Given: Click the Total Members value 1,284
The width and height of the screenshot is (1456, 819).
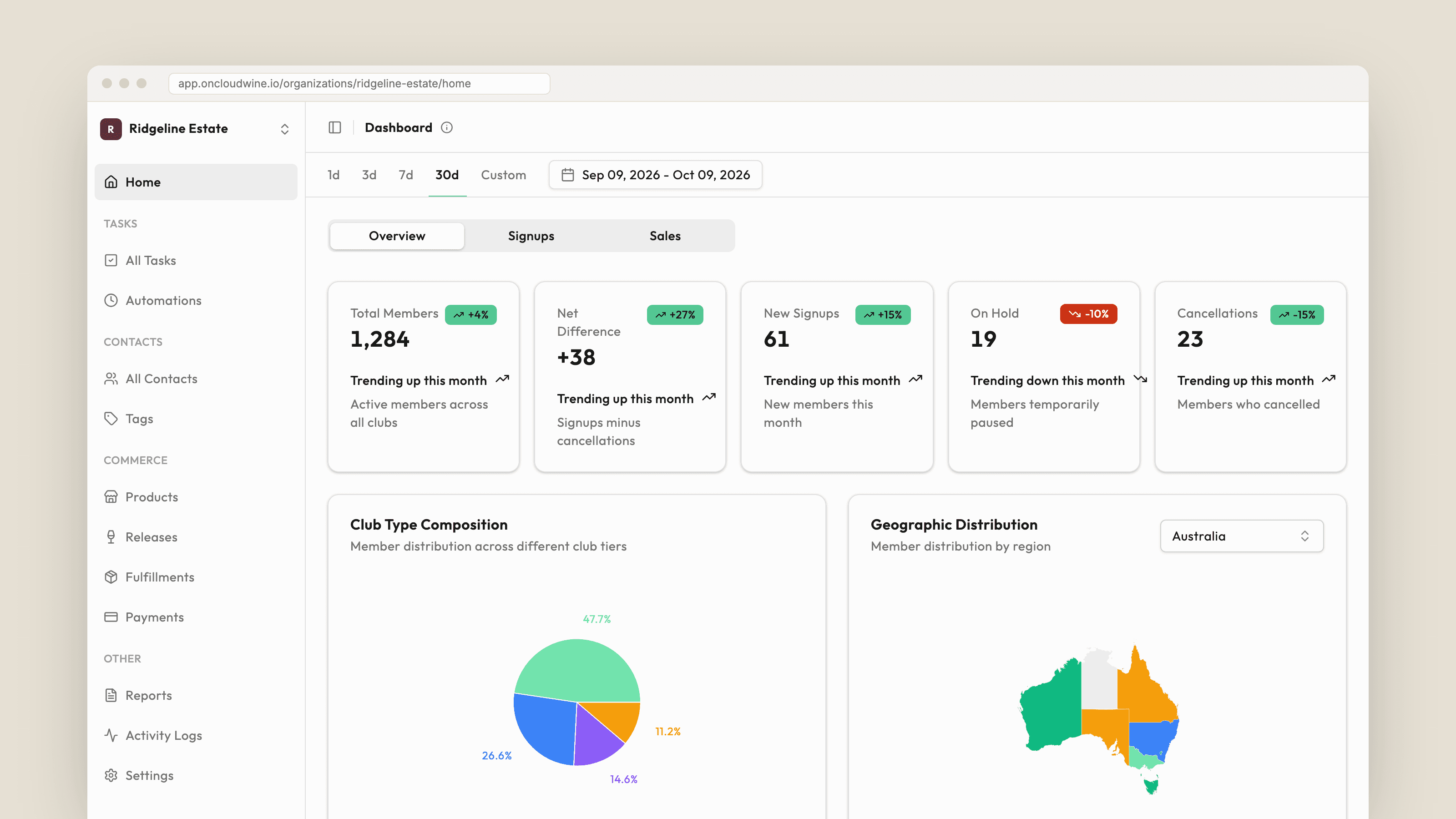Looking at the screenshot, I should click(380, 339).
